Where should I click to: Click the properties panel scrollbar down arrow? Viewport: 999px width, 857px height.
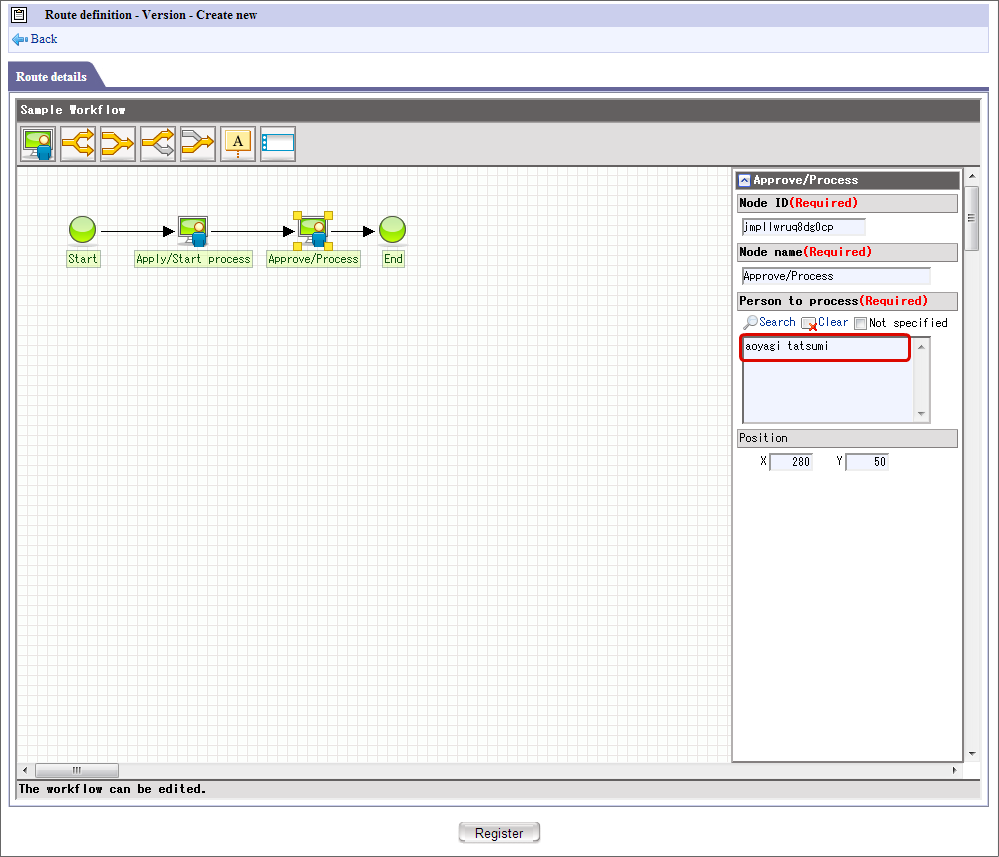(x=972, y=754)
